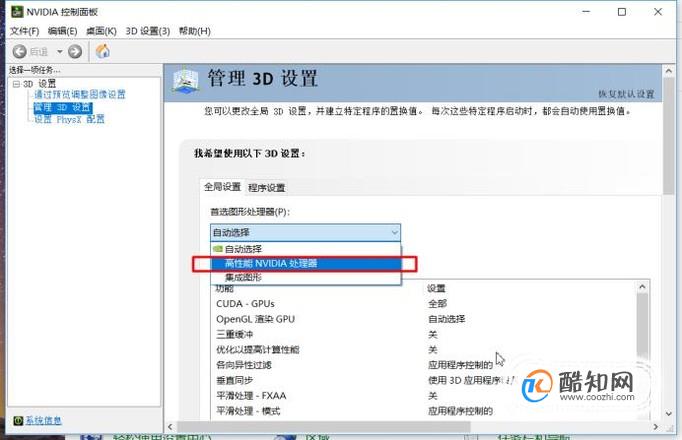Select 管理 3D 设置 in the tree
This screenshot has width=682, height=440.
[x=63, y=107]
